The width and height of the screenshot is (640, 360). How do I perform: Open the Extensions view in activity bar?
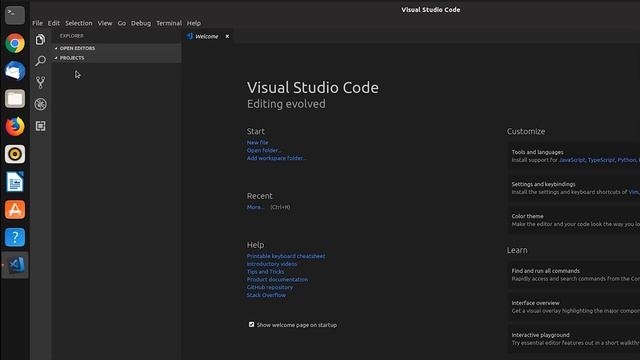[x=40, y=126]
